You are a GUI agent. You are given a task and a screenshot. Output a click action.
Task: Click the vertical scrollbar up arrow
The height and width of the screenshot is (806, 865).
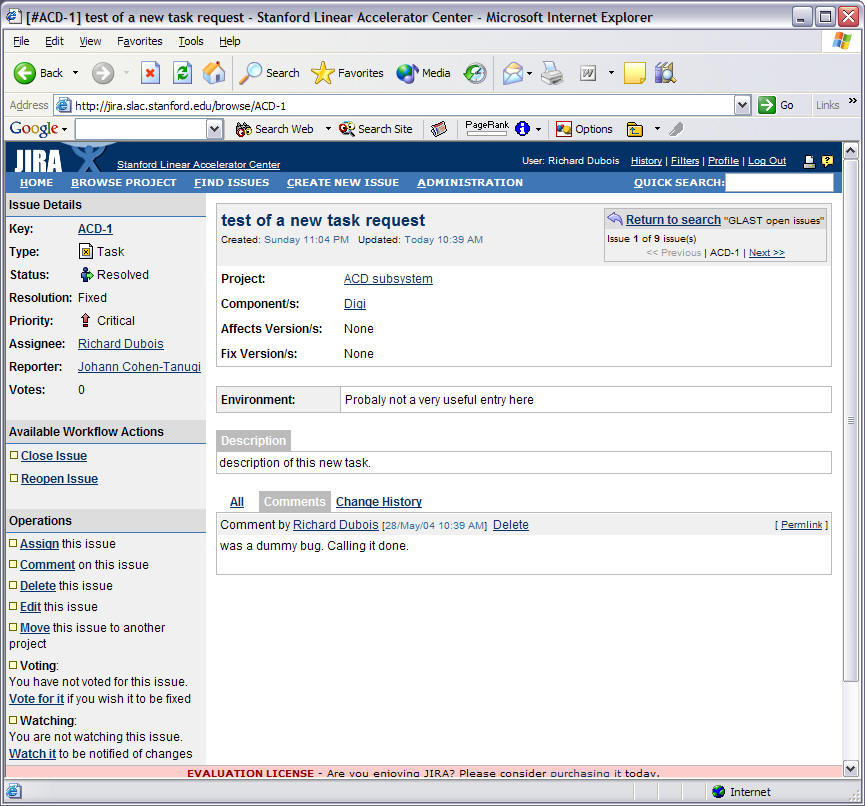(x=850, y=150)
